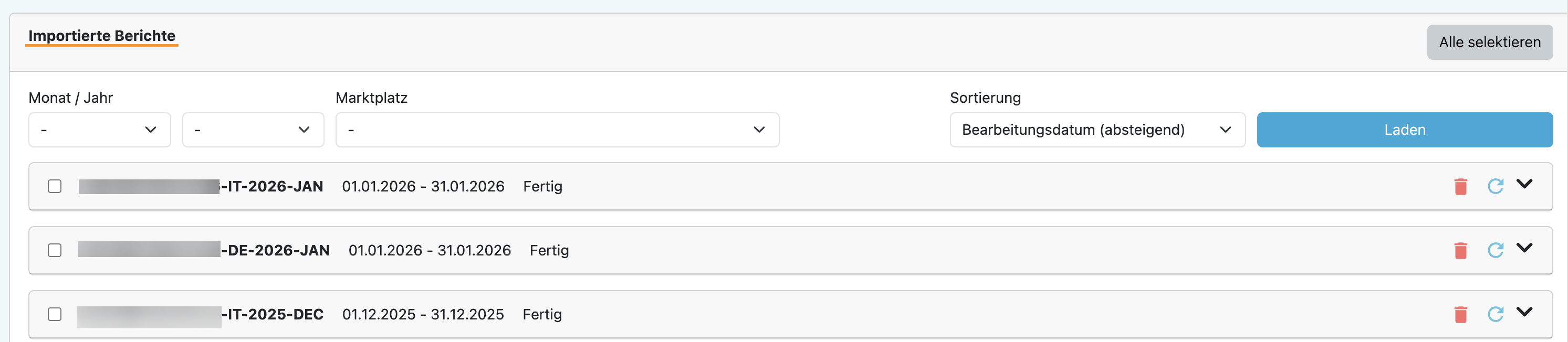Image resolution: width=1568 pixels, height=342 pixels.
Task: Click the Alle selektieren button
Action: 1489,42
